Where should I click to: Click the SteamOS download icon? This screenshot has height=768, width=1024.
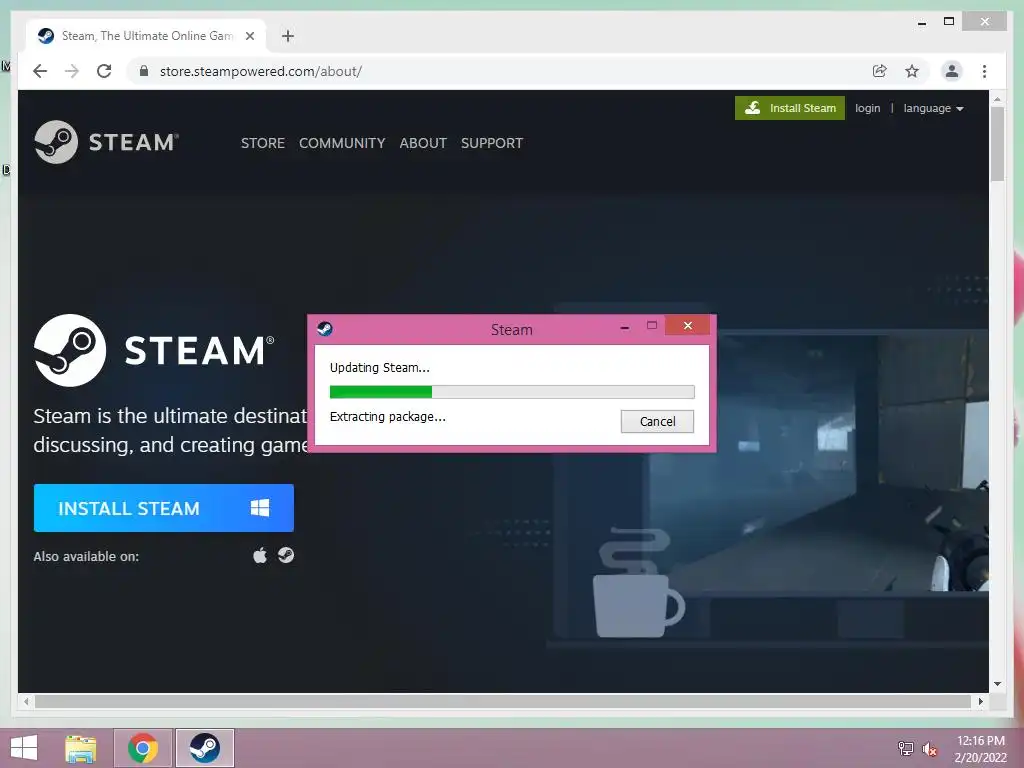pos(285,555)
